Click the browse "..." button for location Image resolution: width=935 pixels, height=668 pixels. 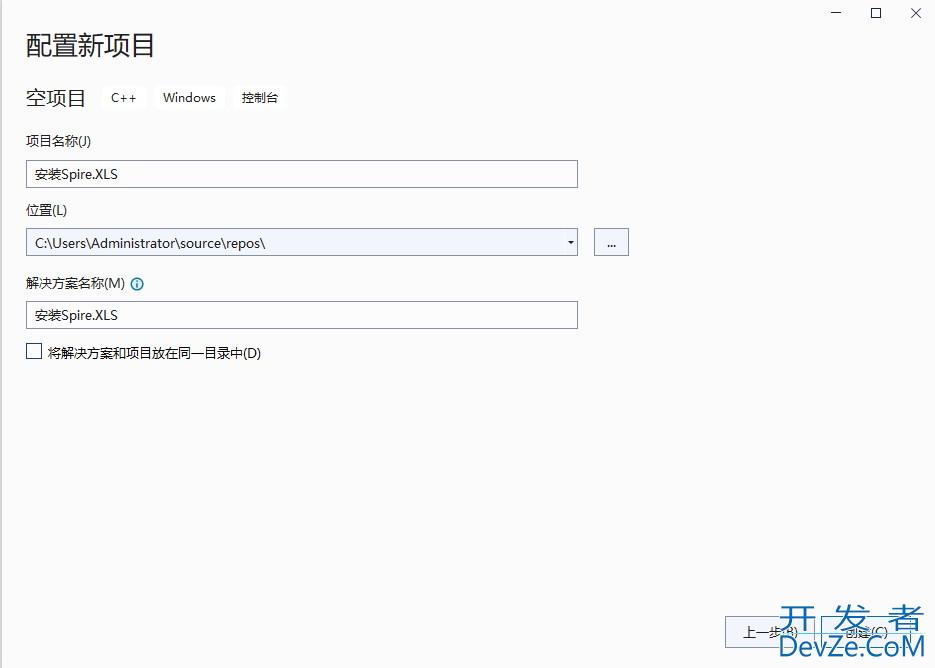(x=611, y=242)
